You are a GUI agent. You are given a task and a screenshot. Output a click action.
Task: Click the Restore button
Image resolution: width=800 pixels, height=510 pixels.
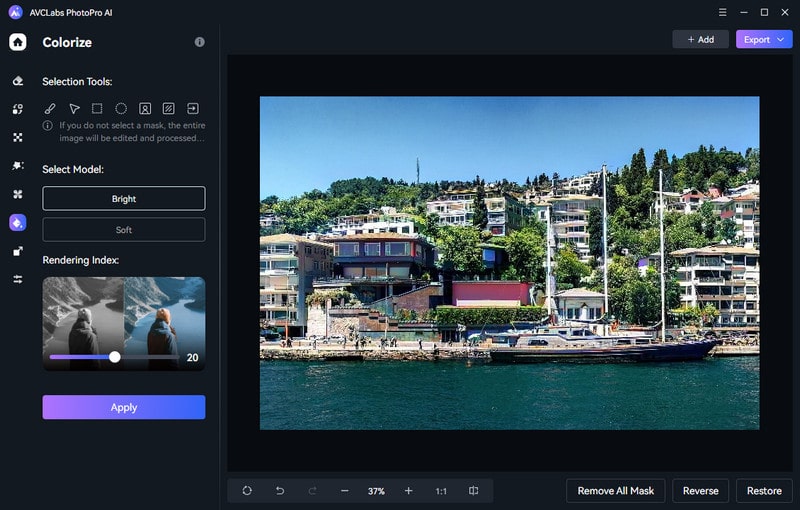coord(764,491)
